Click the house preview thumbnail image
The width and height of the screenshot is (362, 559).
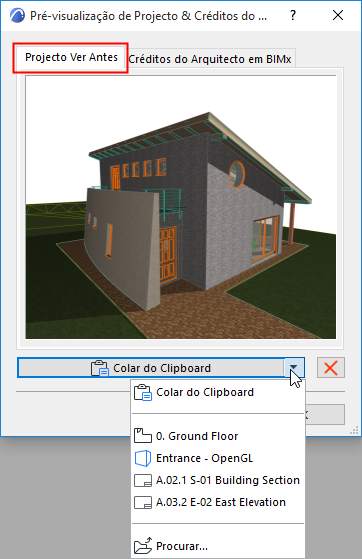click(180, 207)
